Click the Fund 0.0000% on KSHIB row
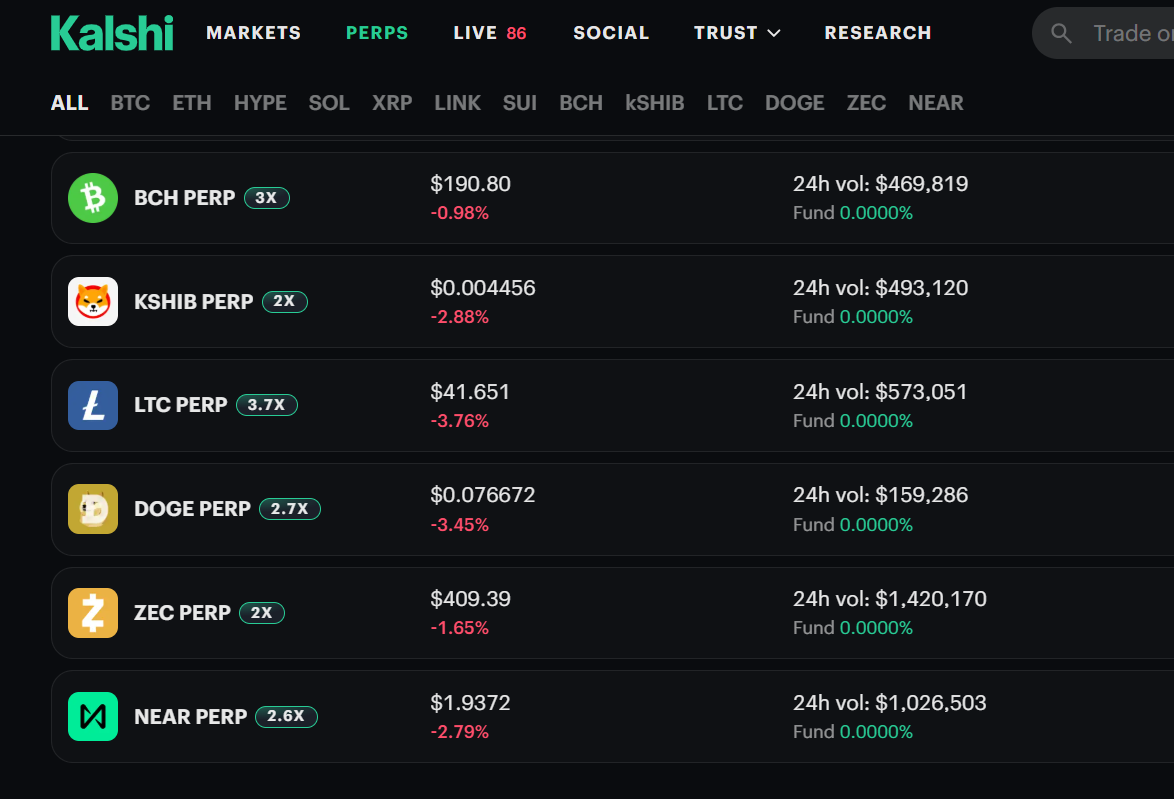The image size is (1174, 799). (853, 318)
